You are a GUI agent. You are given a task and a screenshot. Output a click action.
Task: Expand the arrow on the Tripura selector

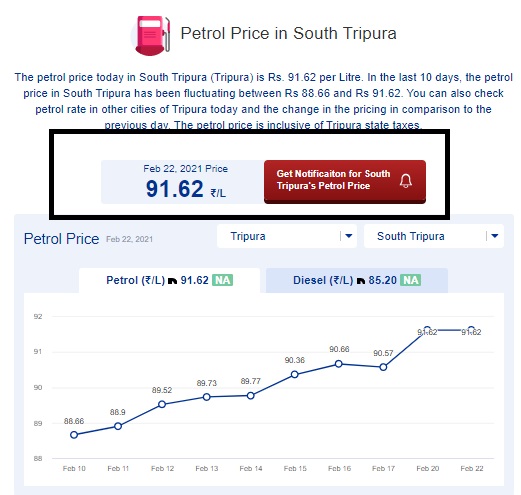pyautogui.click(x=349, y=236)
